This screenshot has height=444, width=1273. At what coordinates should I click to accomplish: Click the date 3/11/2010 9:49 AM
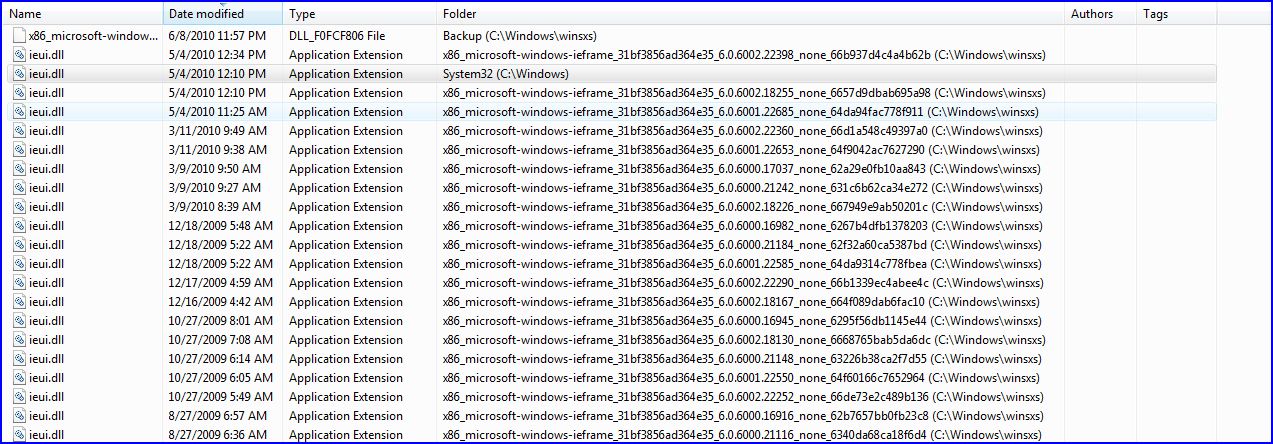(216, 131)
